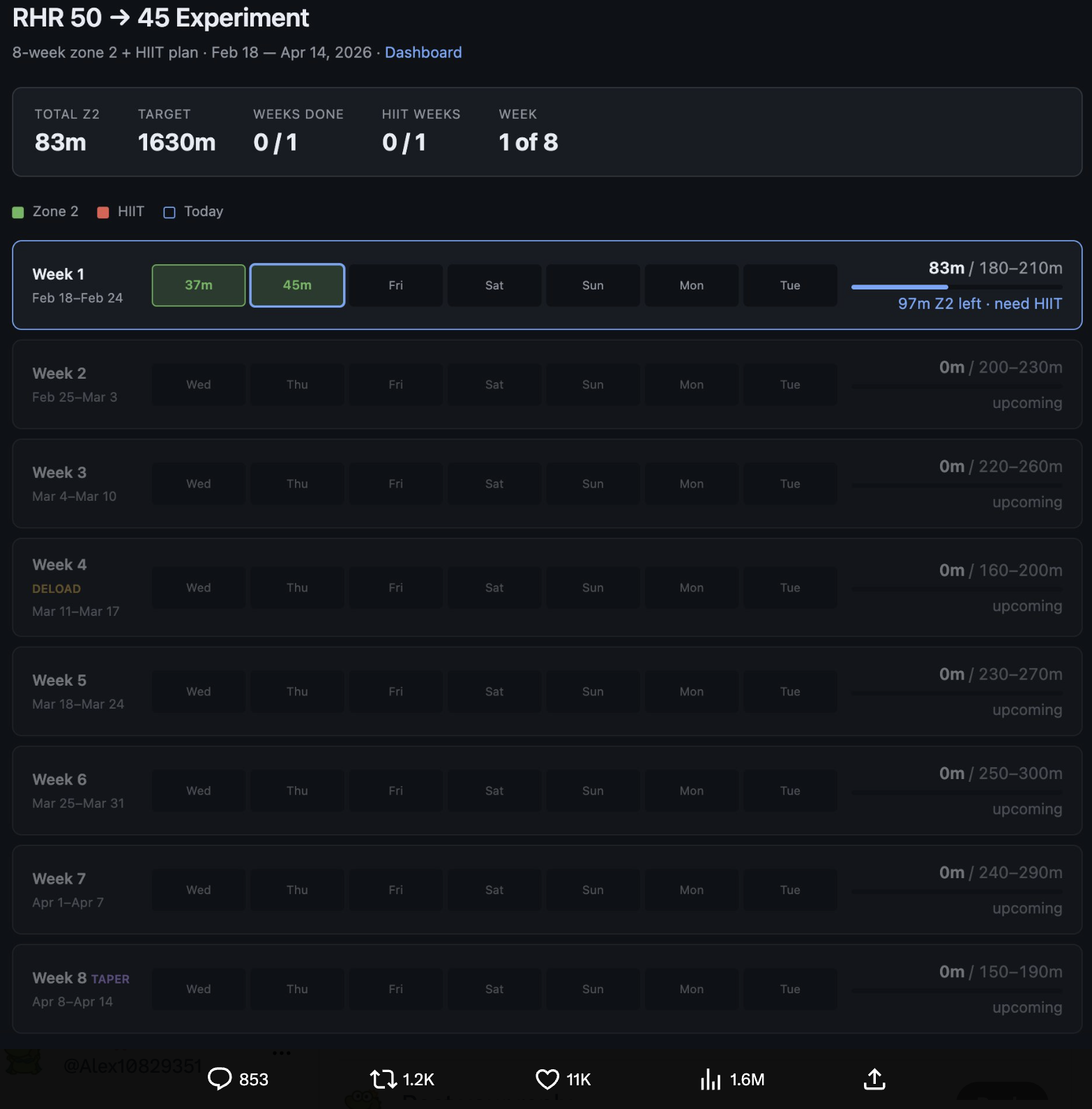Click Week 1 progress bar
1092x1109 pixels.
957,287
